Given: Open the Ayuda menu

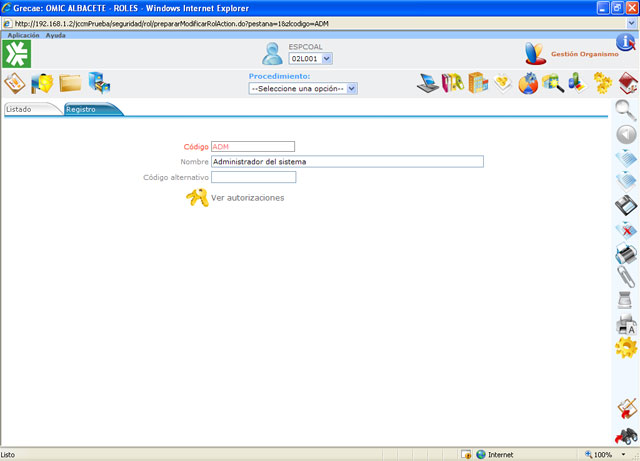Looking at the screenshot, I should pos(56,35).
